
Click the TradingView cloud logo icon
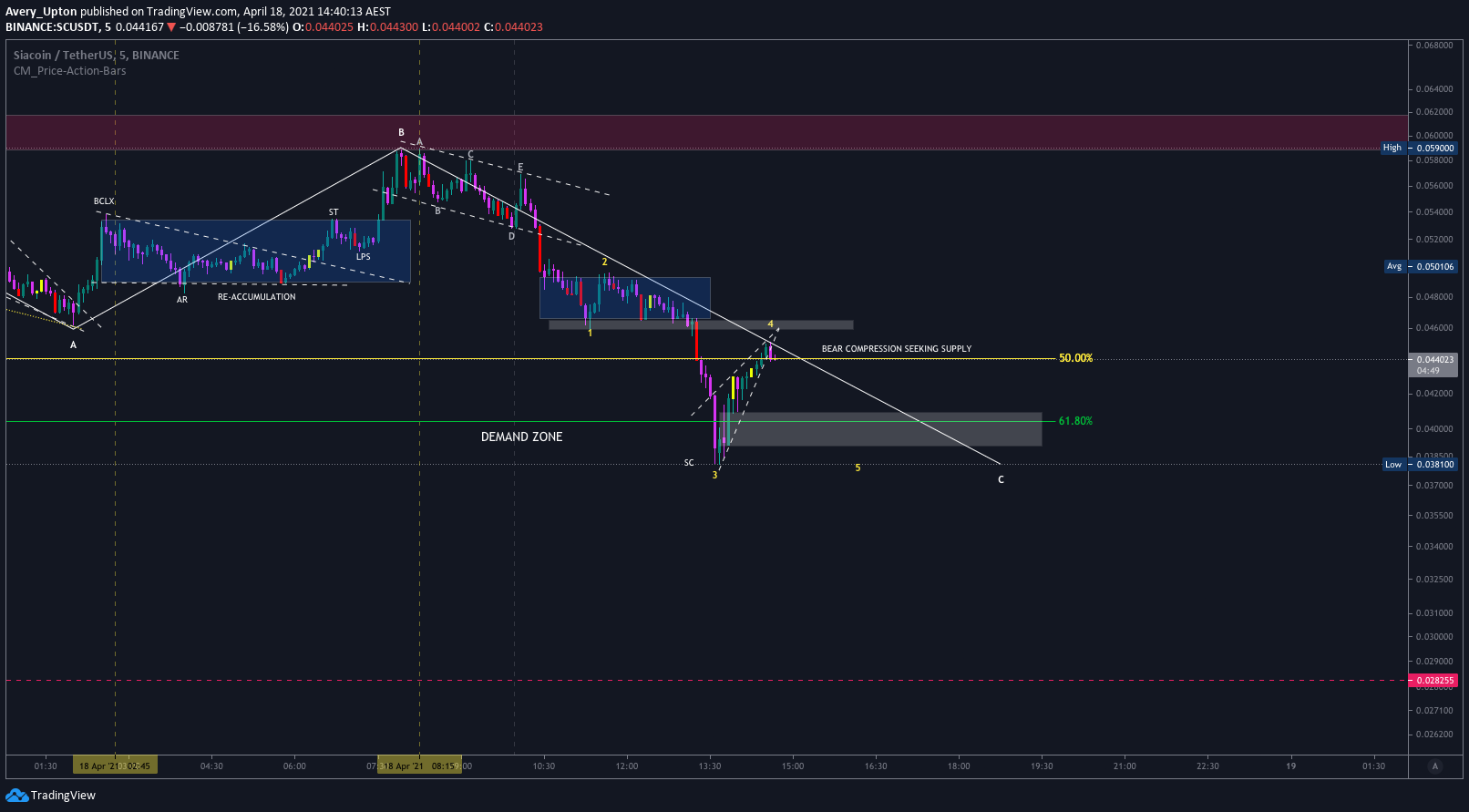pyautogui.click(x=16, y=796)
